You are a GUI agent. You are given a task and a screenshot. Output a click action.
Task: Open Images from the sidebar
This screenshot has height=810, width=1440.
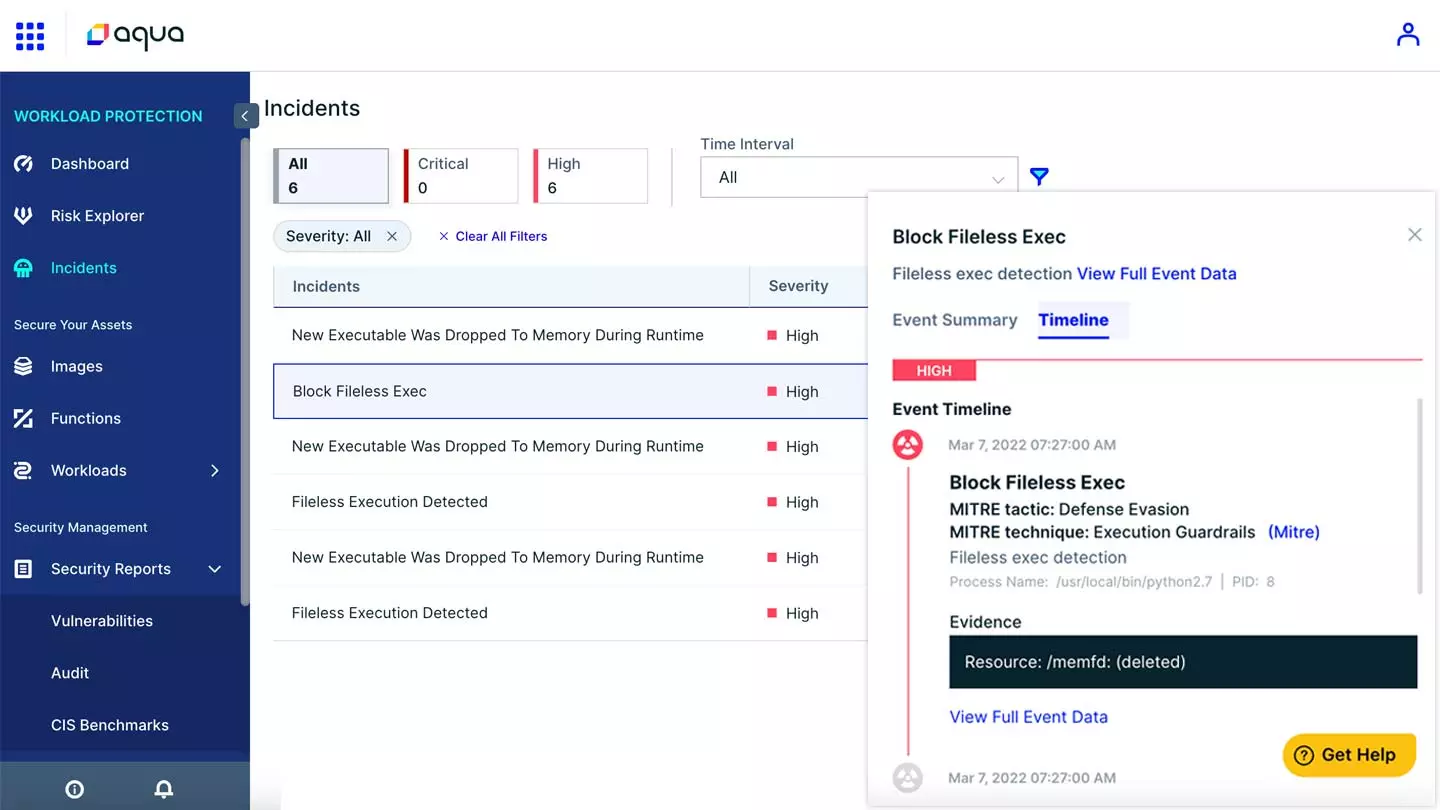[77, 367]
